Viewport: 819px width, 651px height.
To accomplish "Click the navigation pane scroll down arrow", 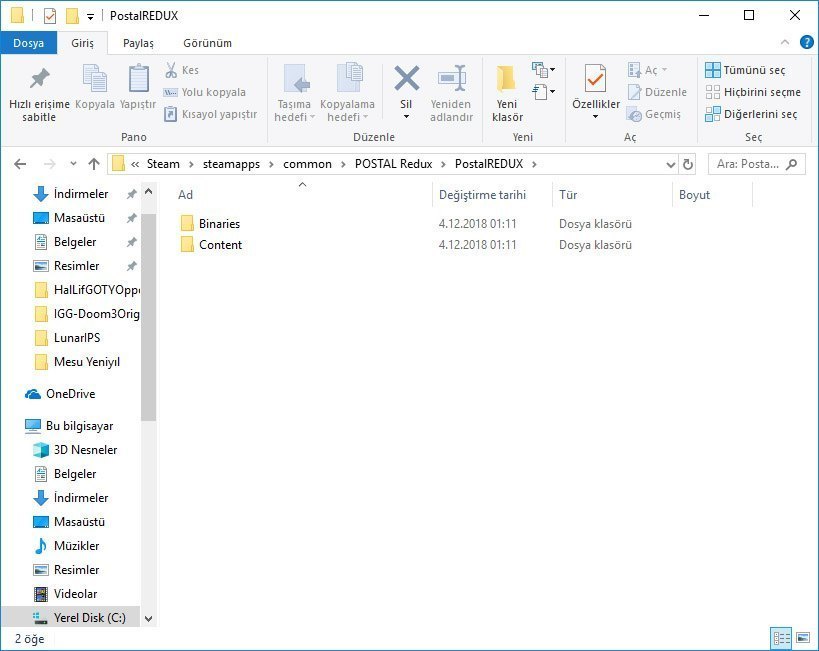I will pyautogui.click(x=148, y=619).
